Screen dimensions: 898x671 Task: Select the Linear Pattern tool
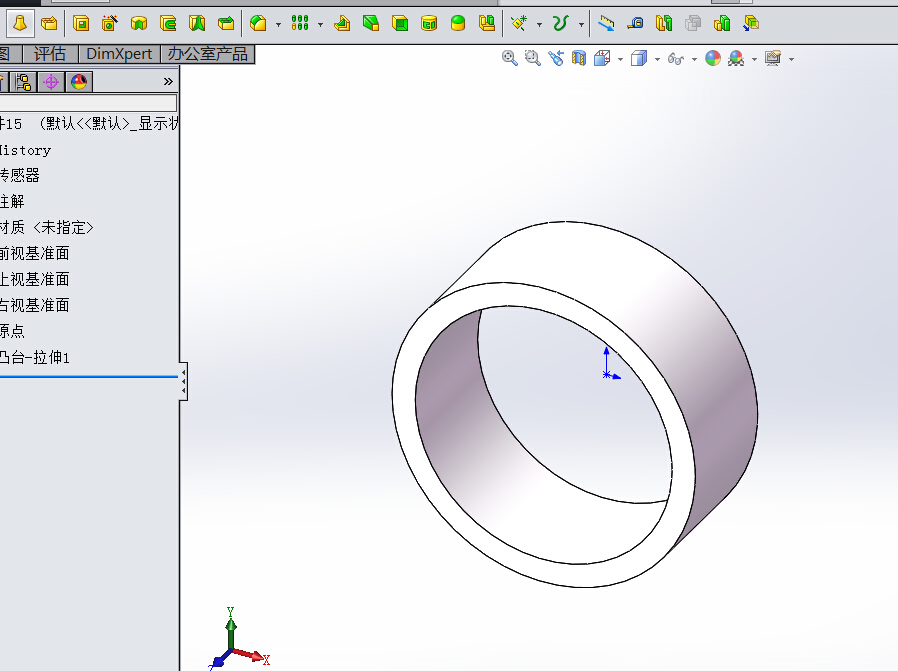(300, 23)
